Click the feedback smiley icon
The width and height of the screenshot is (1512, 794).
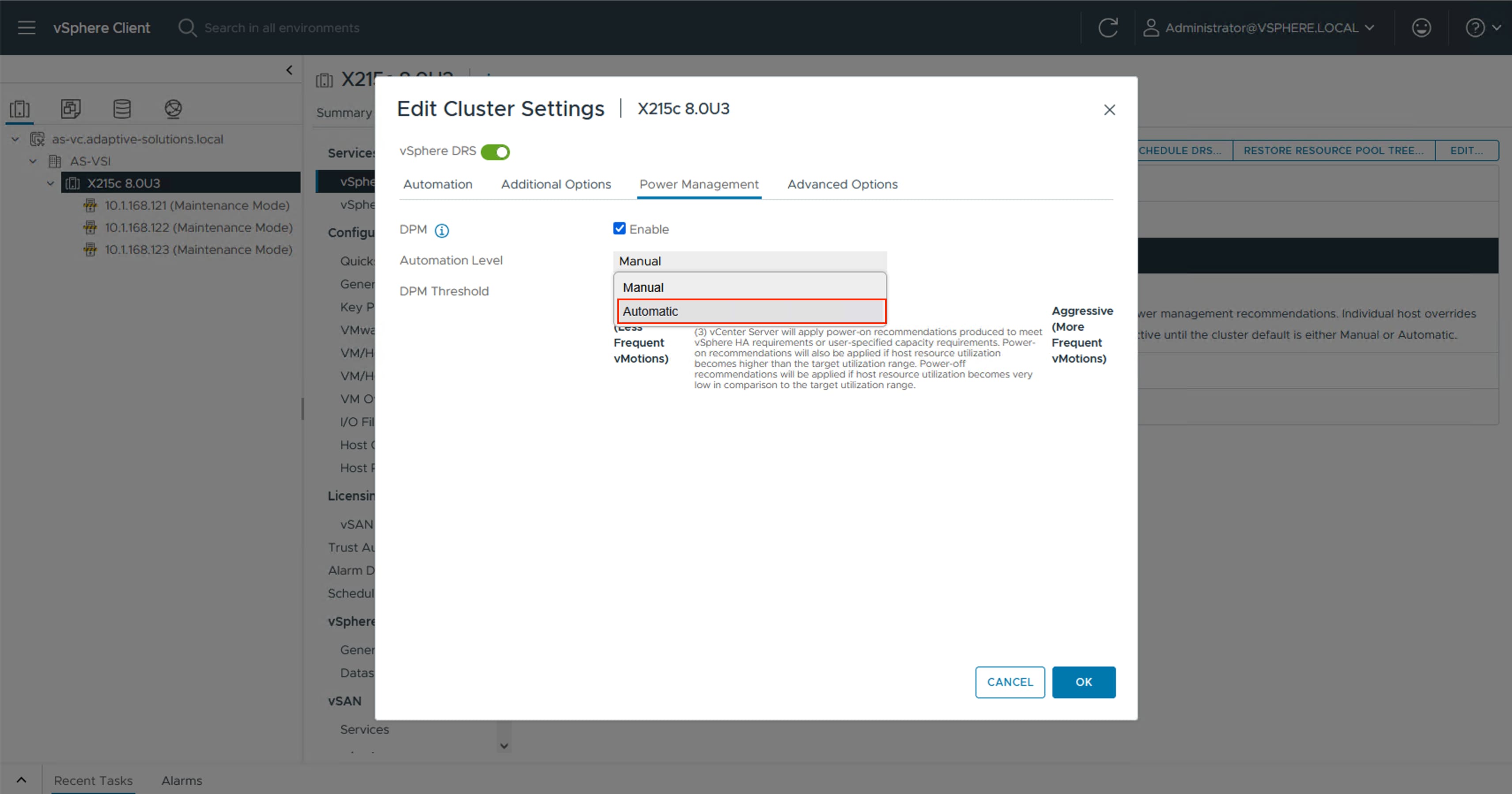coord(1421,27)
